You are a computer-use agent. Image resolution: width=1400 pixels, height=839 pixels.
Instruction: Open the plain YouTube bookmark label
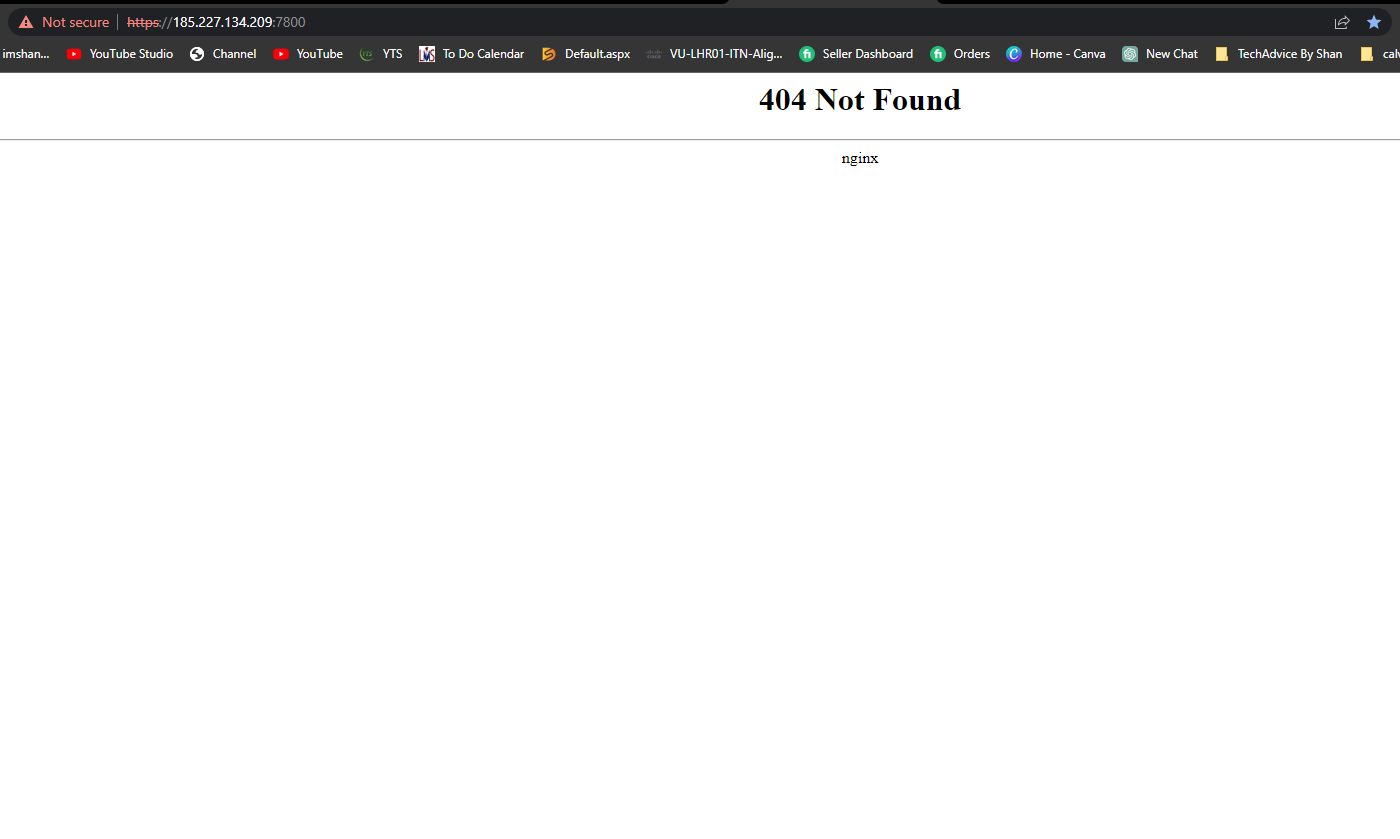pyautogui.click(x=320, y=54)
